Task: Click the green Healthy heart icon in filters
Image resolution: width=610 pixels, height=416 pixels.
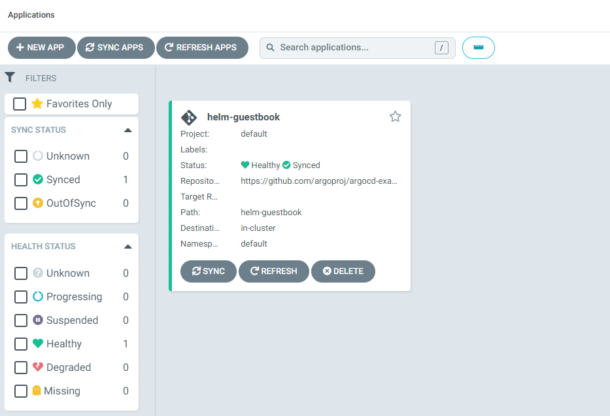Action: pos(38,344)
